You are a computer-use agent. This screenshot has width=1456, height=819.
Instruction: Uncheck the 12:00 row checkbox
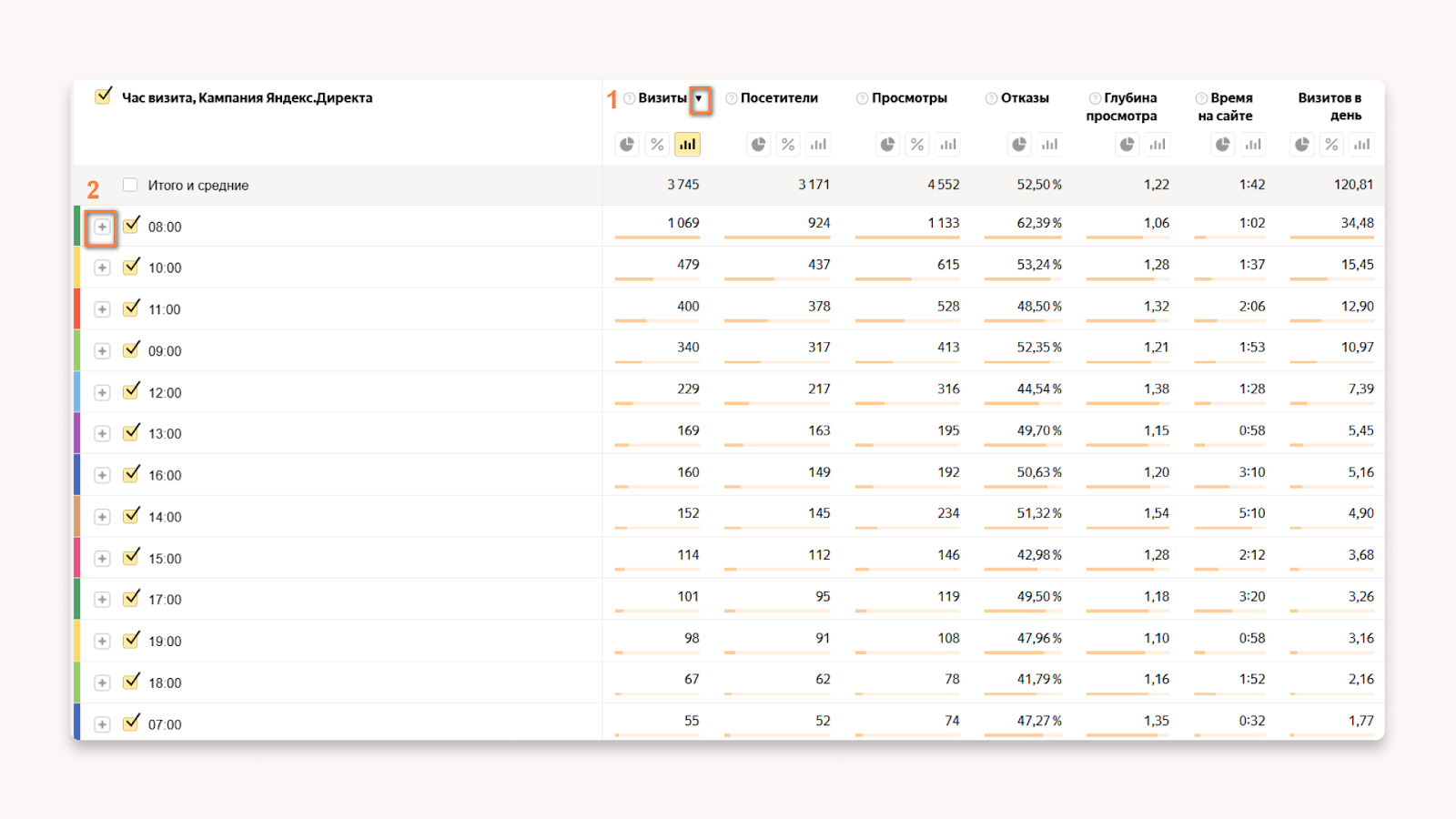click(x=131, y=391)
